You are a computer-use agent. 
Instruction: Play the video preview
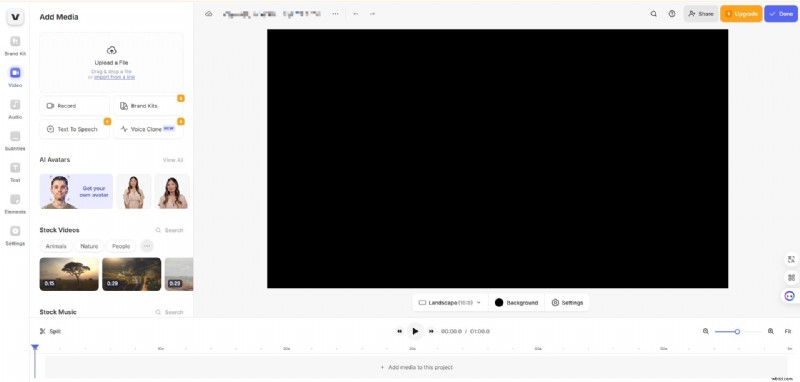415,332
